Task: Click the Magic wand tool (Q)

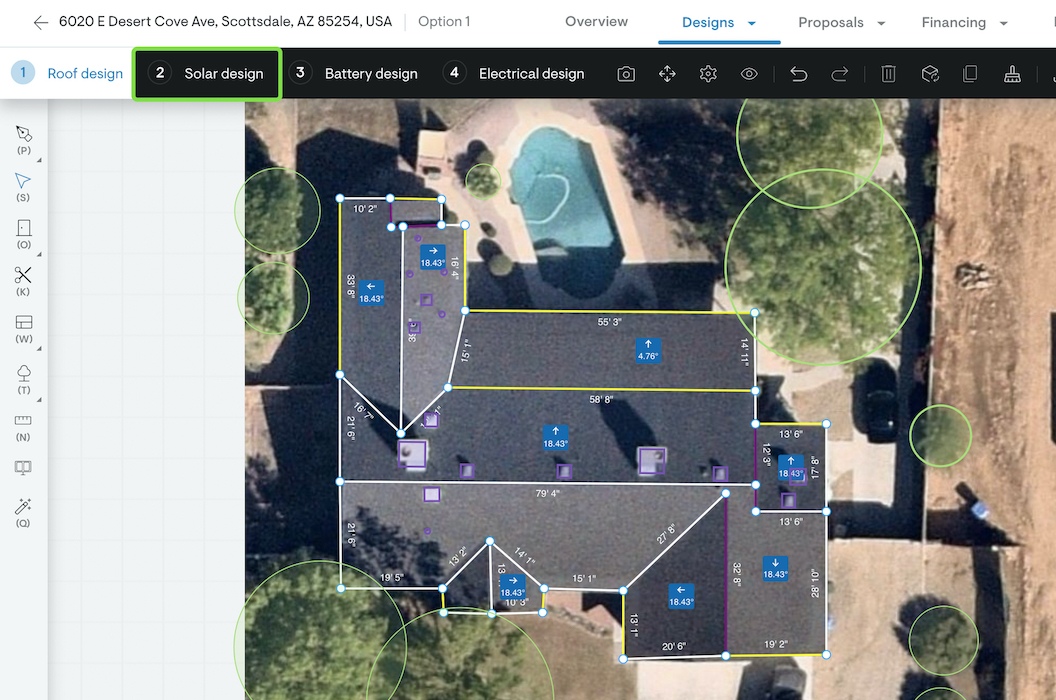Action: click(23, 506)
